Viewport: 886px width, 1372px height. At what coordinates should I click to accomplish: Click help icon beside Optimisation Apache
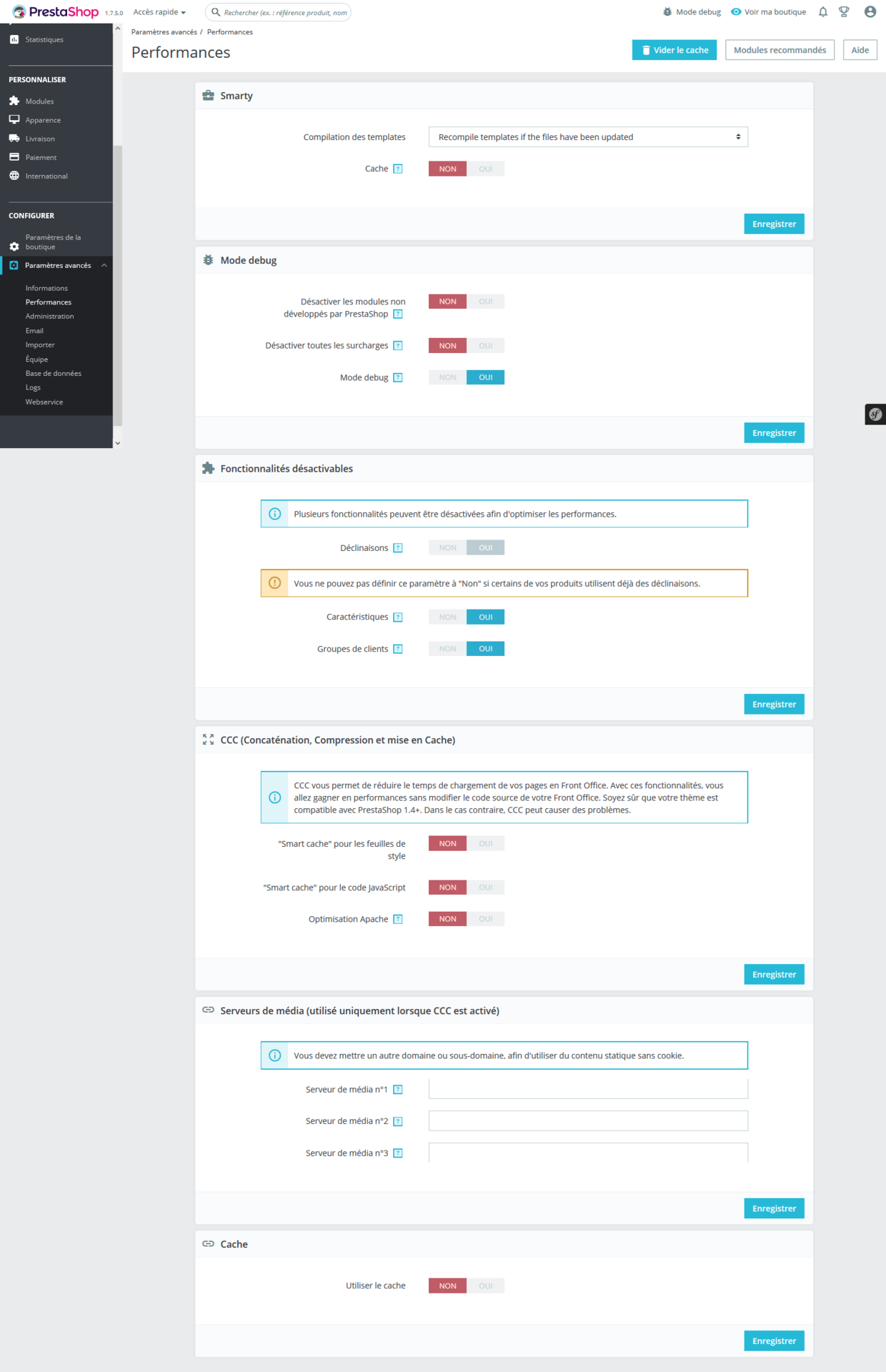pyautogui.click(x=398, y=920)
